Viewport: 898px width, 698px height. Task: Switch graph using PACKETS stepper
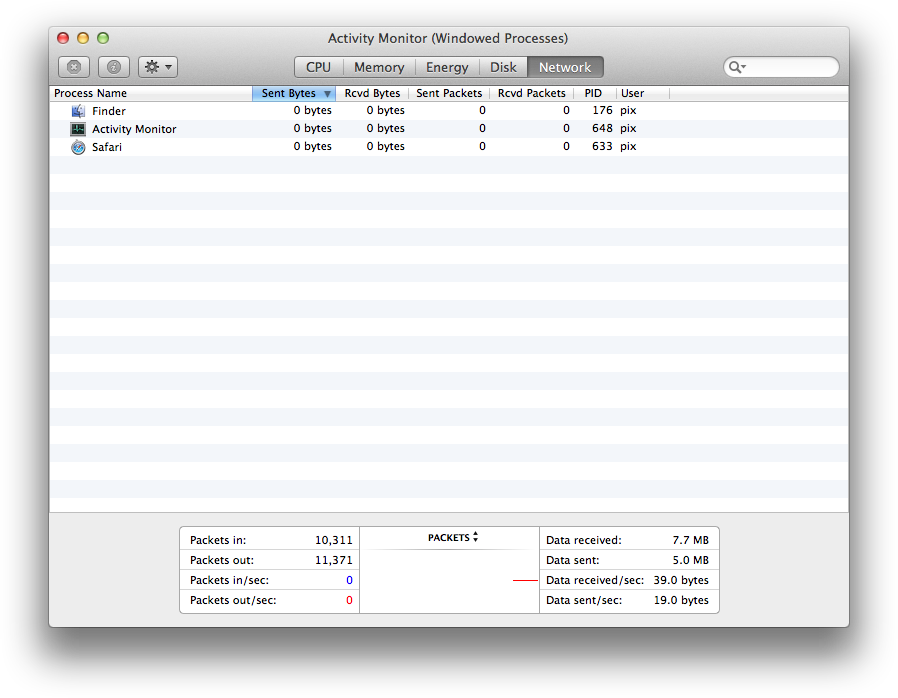tap(475, 537)
